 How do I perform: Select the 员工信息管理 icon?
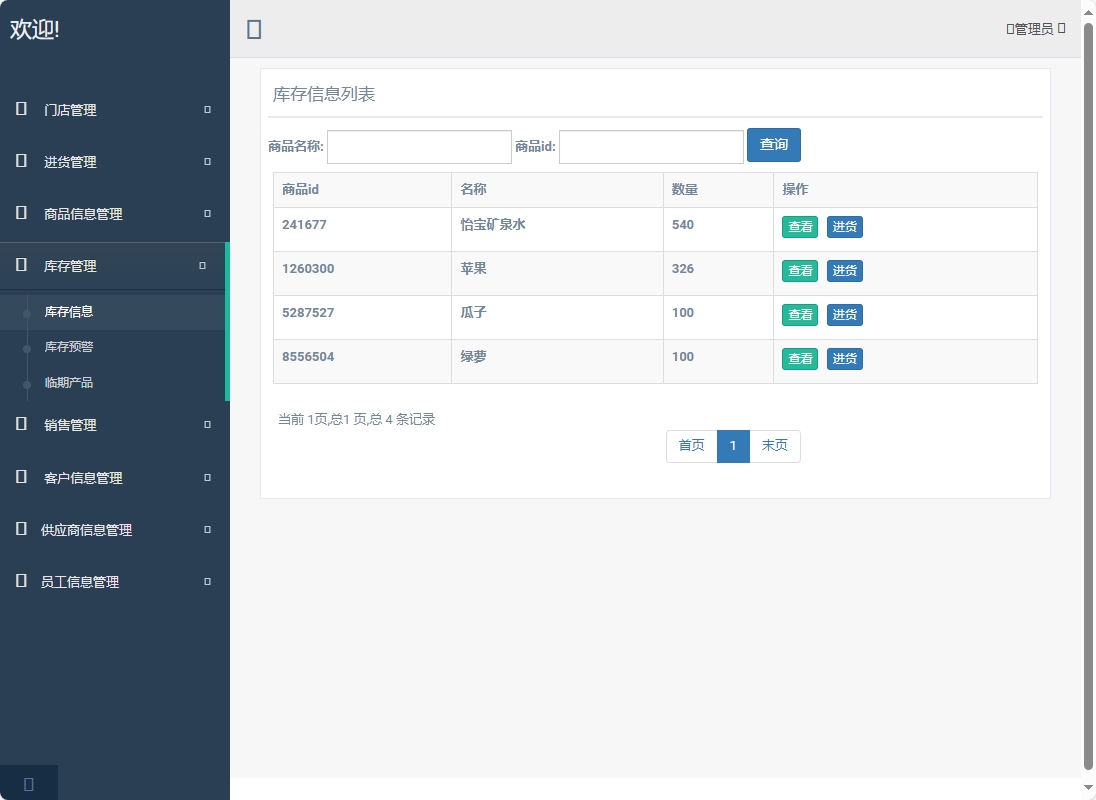point(19,581)
